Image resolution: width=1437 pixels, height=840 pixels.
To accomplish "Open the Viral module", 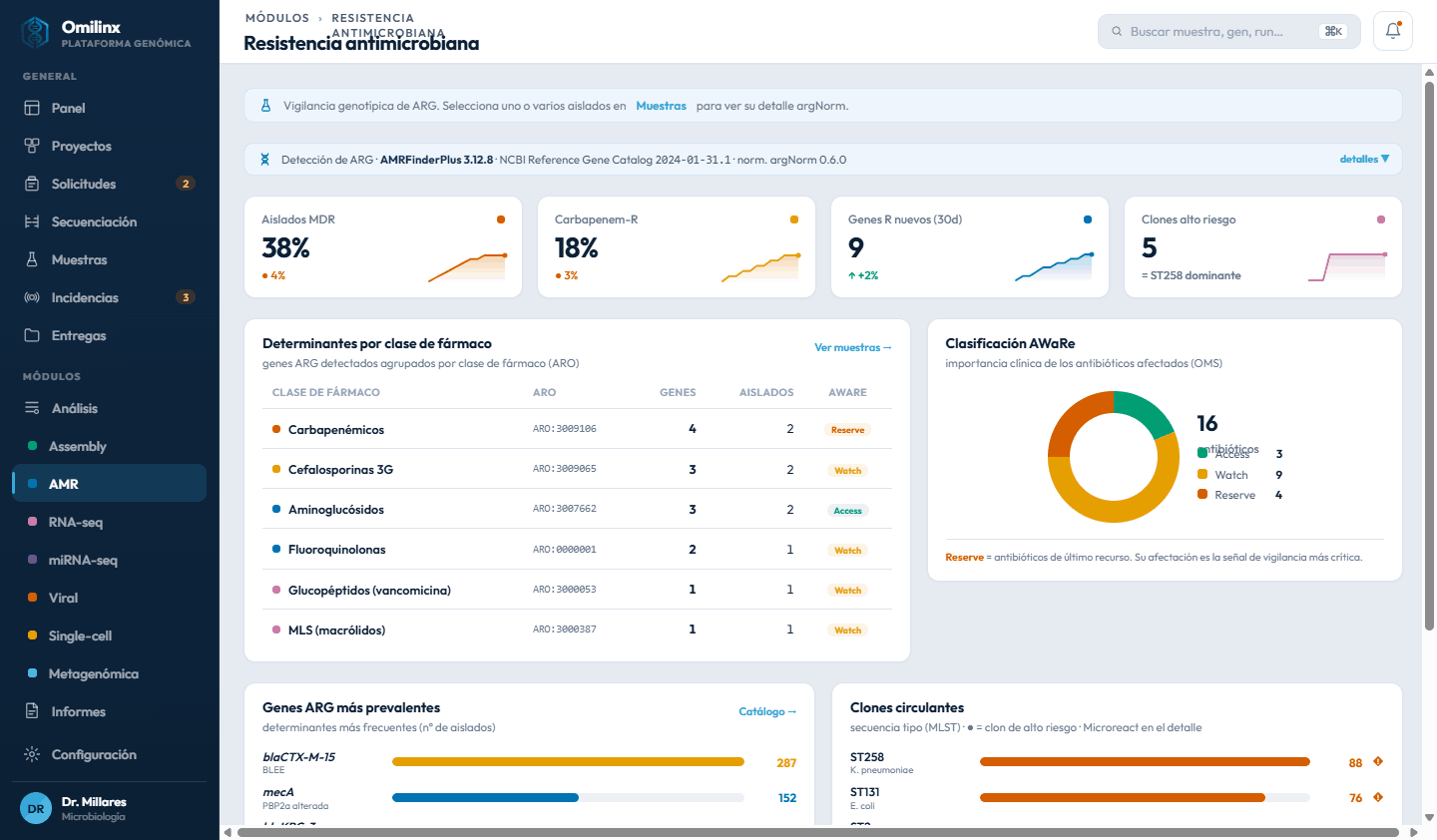I will tap(110, 598).
